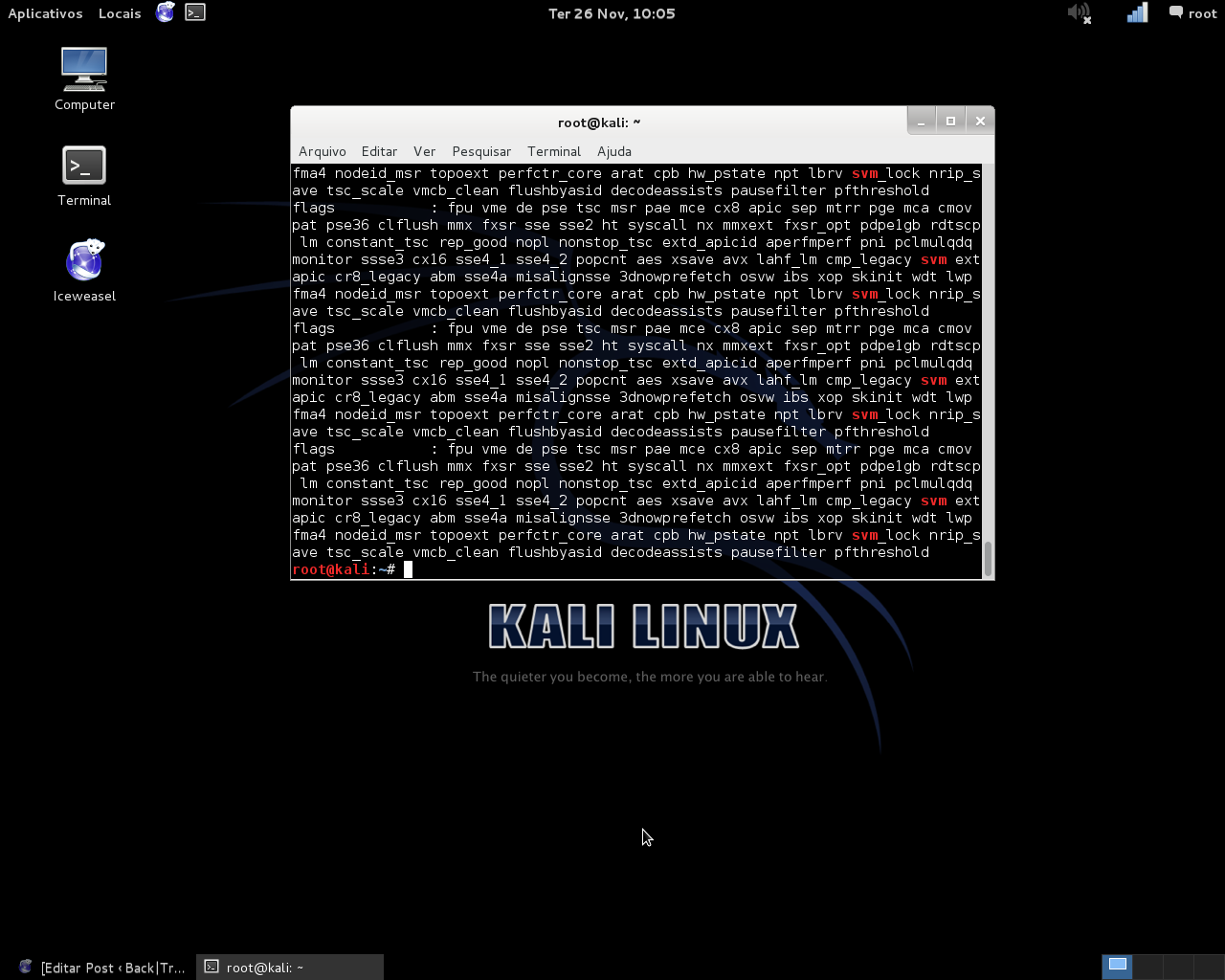Screen dimensions: 1225x980
Task: Open the Computer desktop icon
Action: coord(84,78)
